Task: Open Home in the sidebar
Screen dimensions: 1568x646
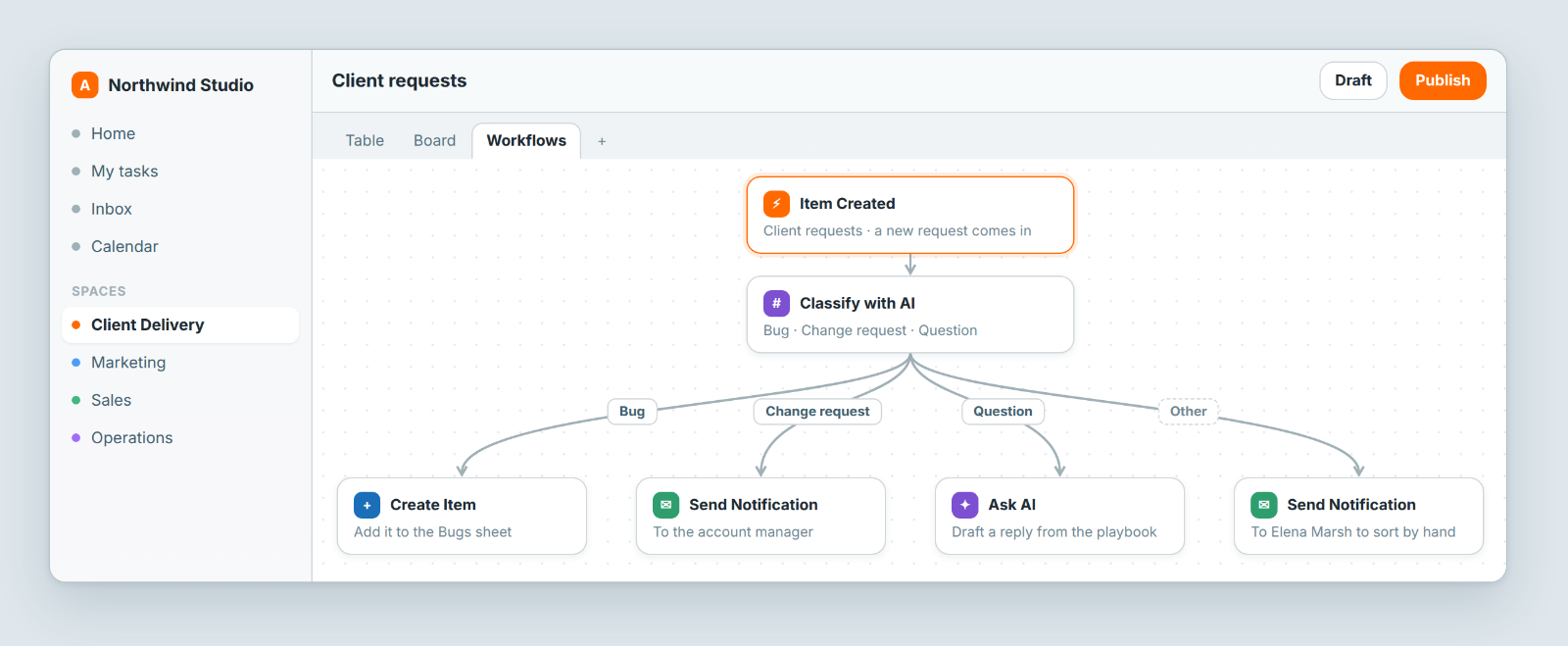Action: click(180, 134)
